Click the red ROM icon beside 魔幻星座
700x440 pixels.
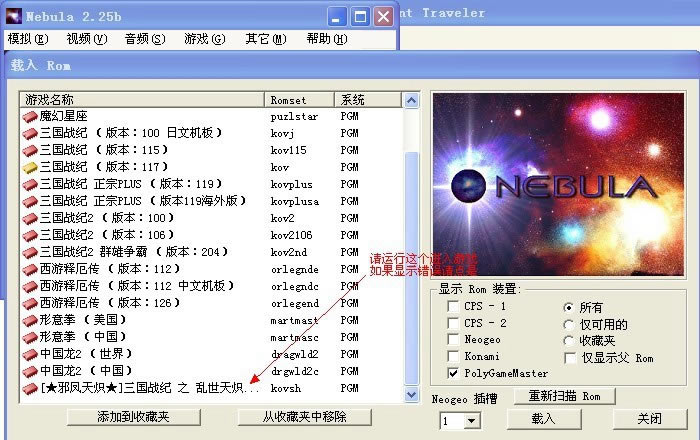point(30,117)
